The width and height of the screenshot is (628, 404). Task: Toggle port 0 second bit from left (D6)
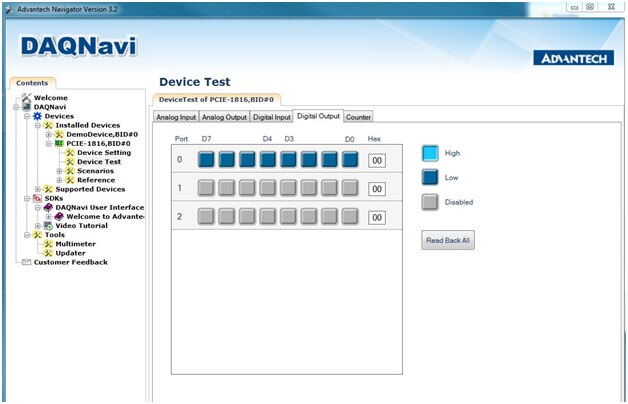click(x=227, y=159)
